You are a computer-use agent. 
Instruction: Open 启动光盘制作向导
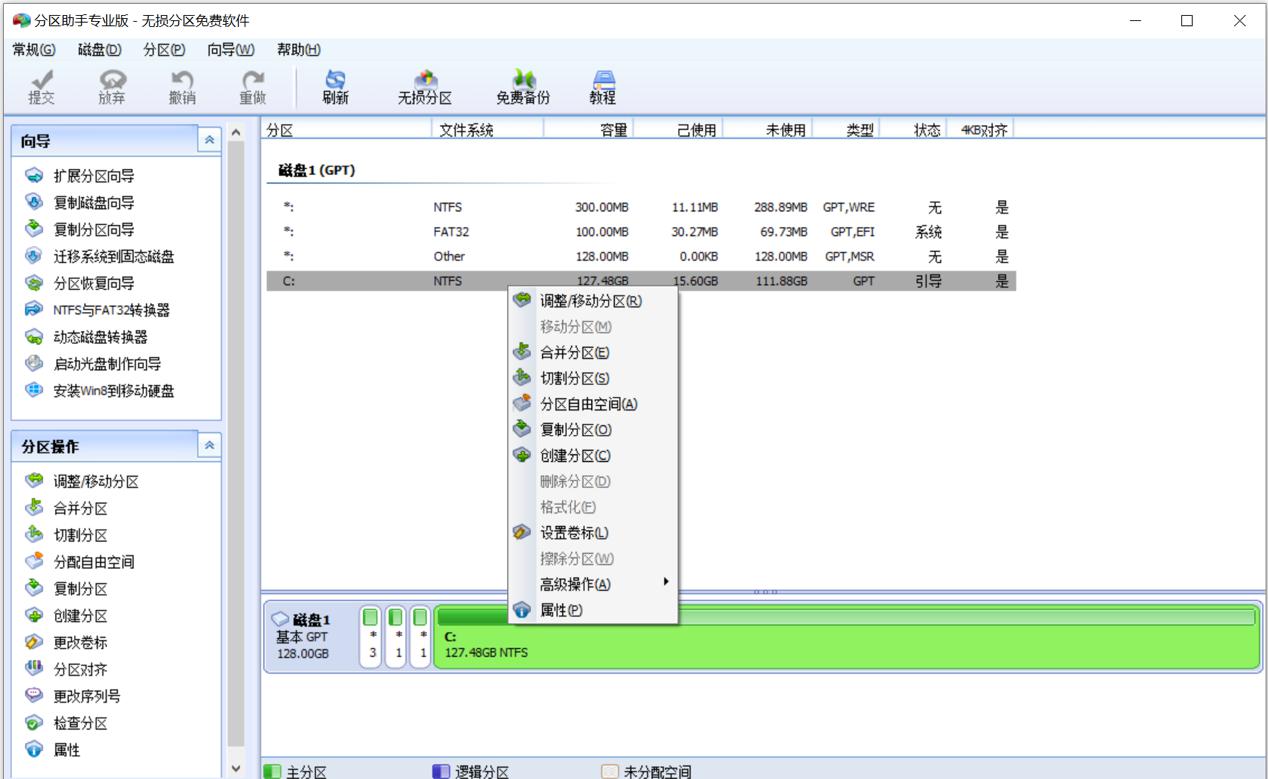93,365
